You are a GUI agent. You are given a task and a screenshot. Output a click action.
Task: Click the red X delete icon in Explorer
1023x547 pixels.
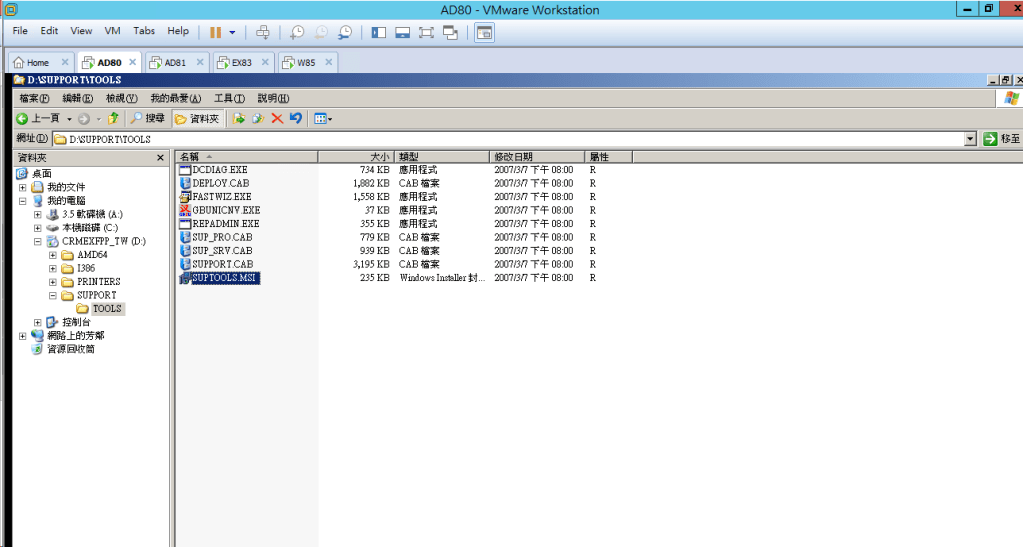point(277,118)
